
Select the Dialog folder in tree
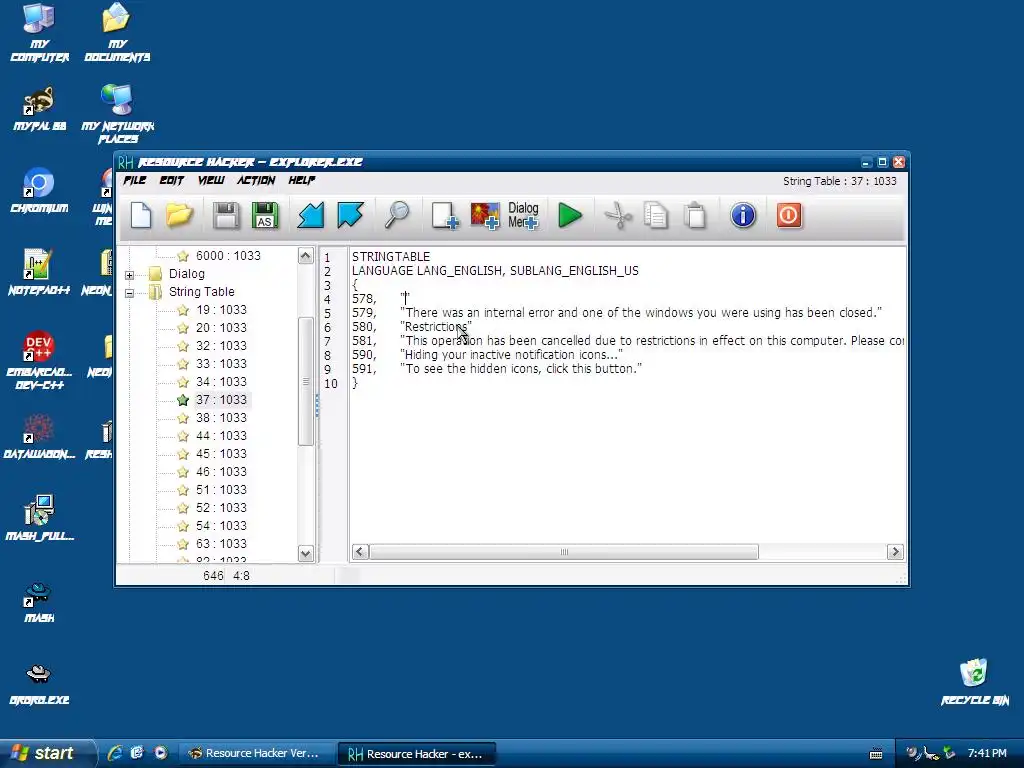click(187, 274)
